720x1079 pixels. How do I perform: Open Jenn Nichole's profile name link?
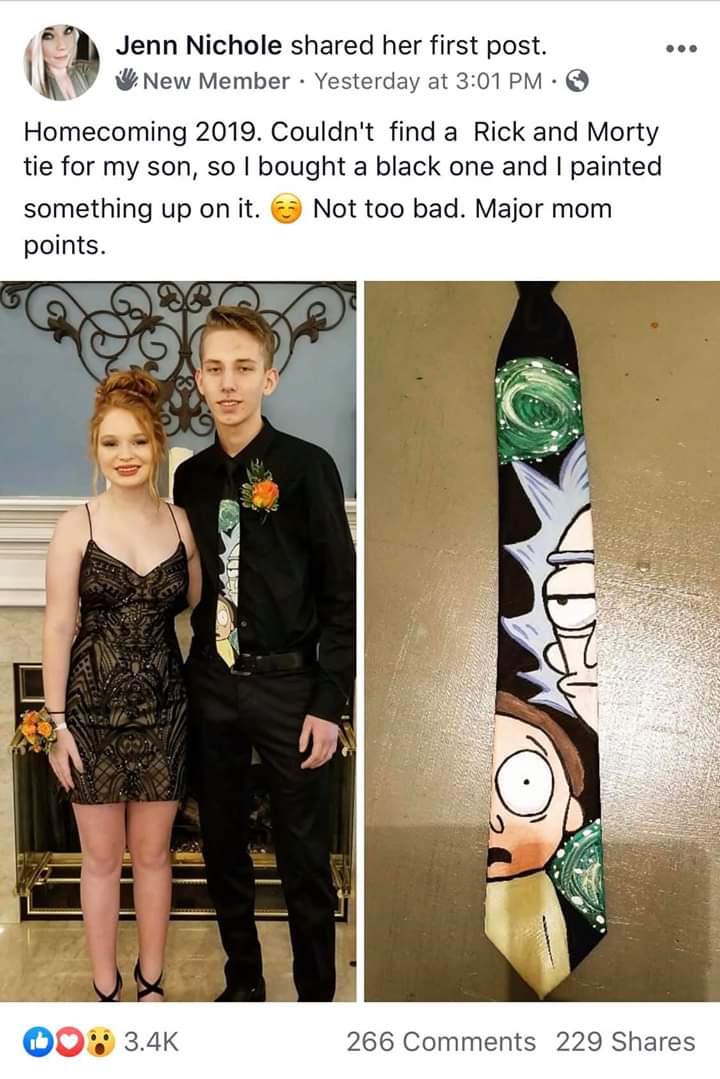(x=199, y=45)
